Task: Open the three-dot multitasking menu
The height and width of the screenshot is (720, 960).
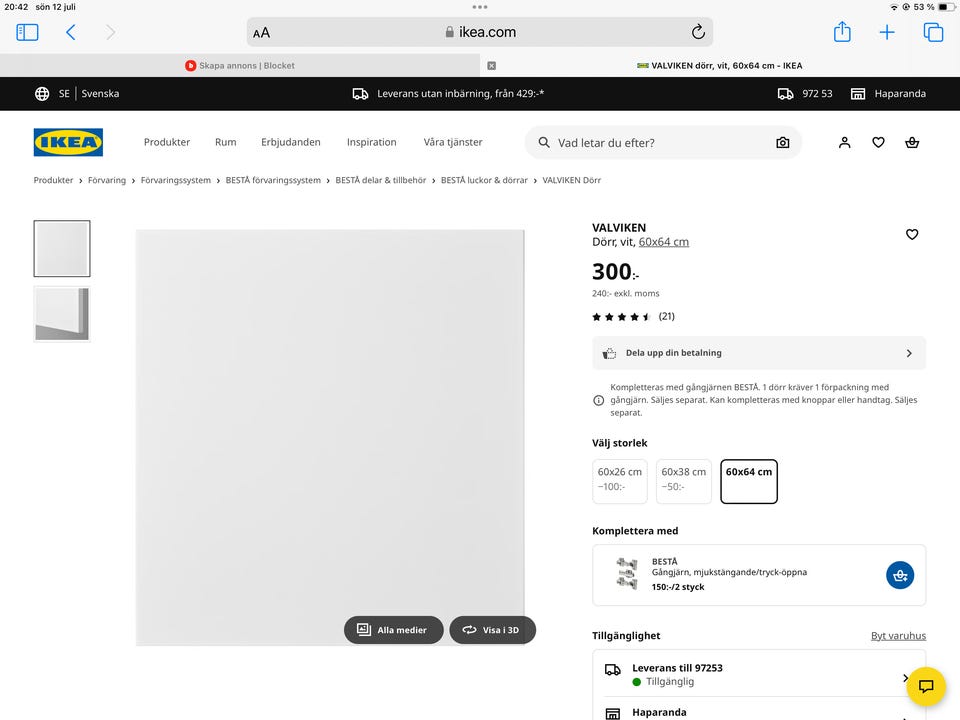Action: coord(480,7)
